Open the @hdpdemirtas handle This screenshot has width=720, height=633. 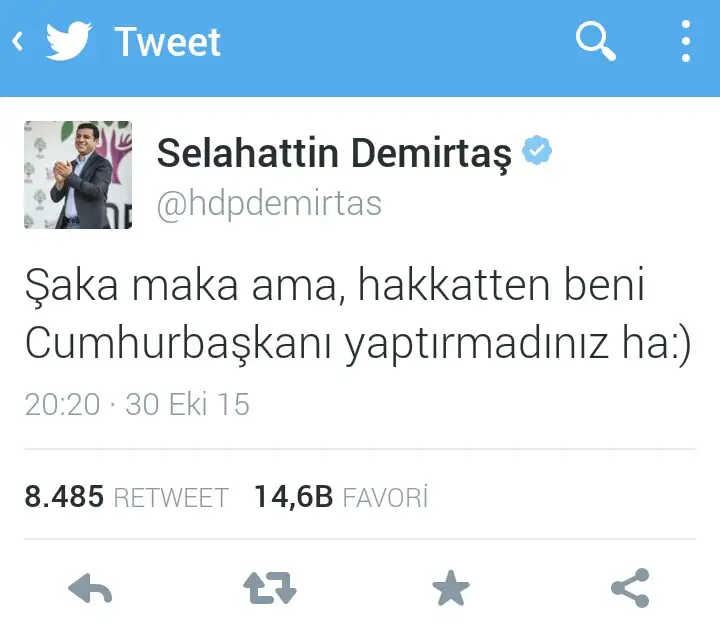[269, 203]
